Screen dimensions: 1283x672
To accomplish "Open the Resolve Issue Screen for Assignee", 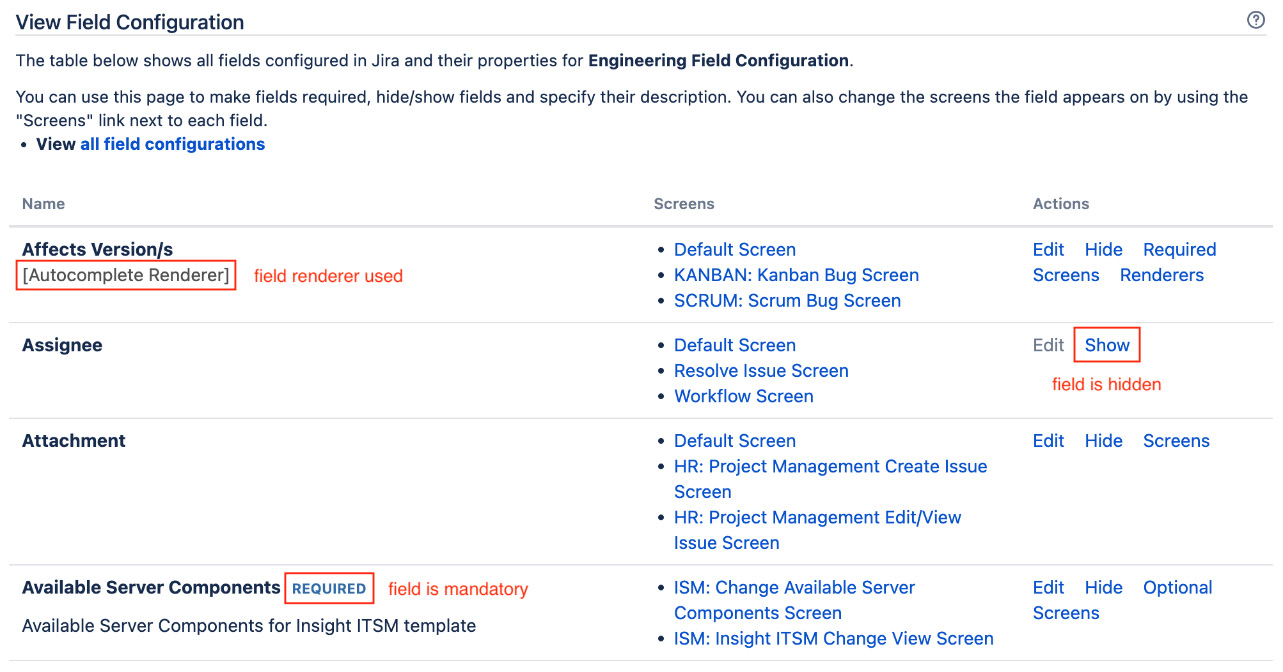I will [761, 370].
